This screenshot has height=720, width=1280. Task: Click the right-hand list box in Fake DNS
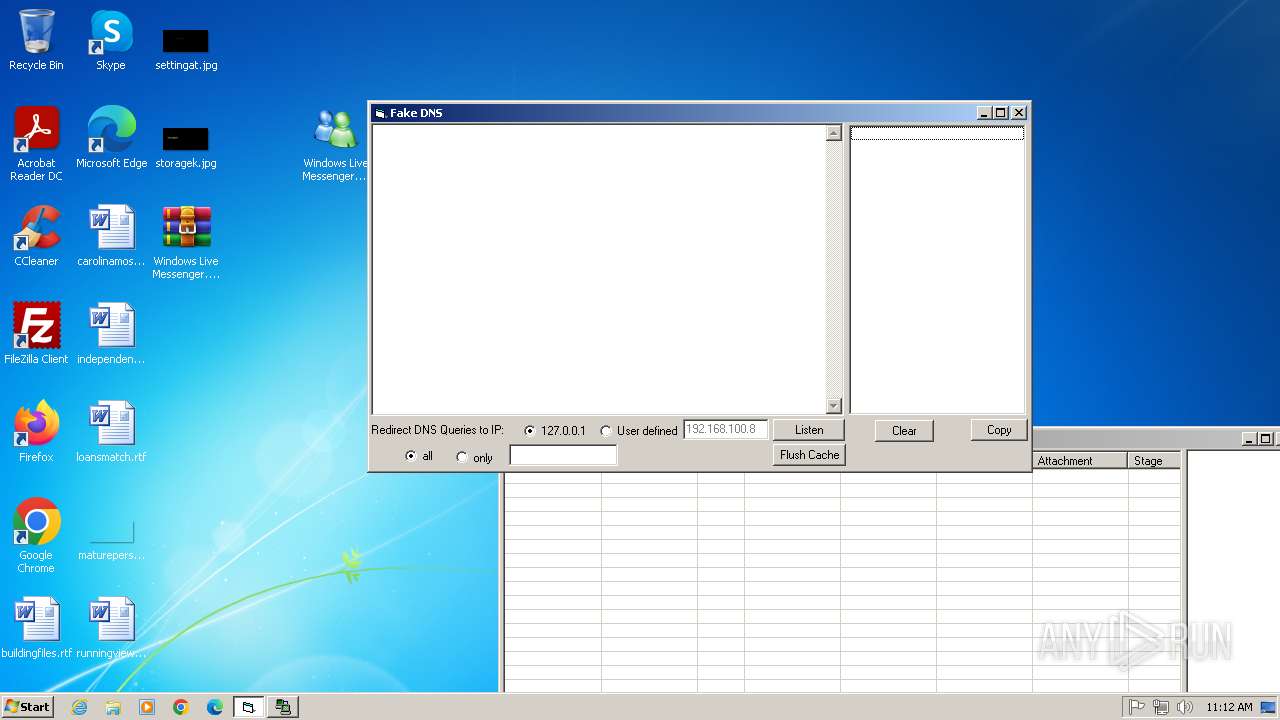click(937, 269)
